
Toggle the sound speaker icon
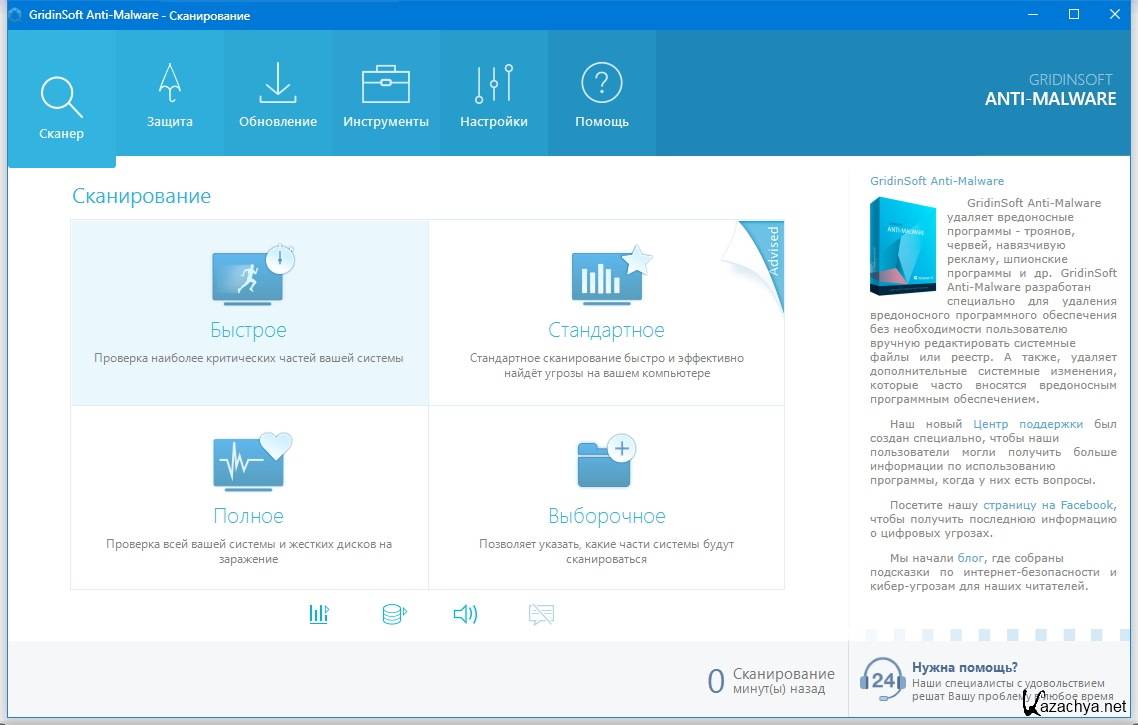pyautogui.click(x=465, y=614)
